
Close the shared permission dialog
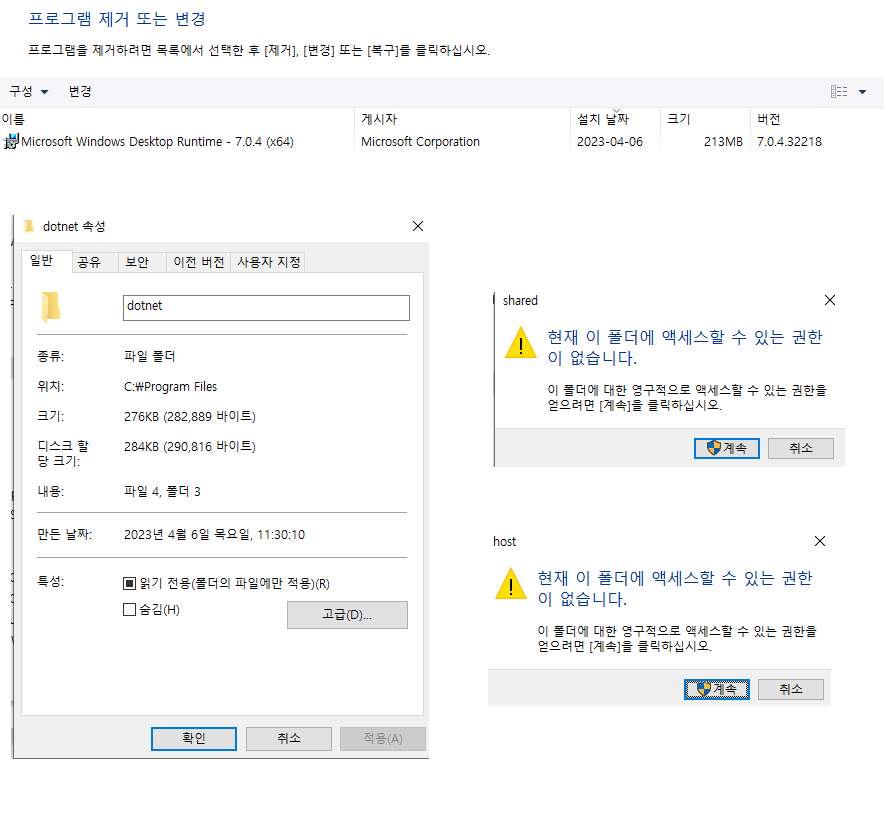point(830,300)
